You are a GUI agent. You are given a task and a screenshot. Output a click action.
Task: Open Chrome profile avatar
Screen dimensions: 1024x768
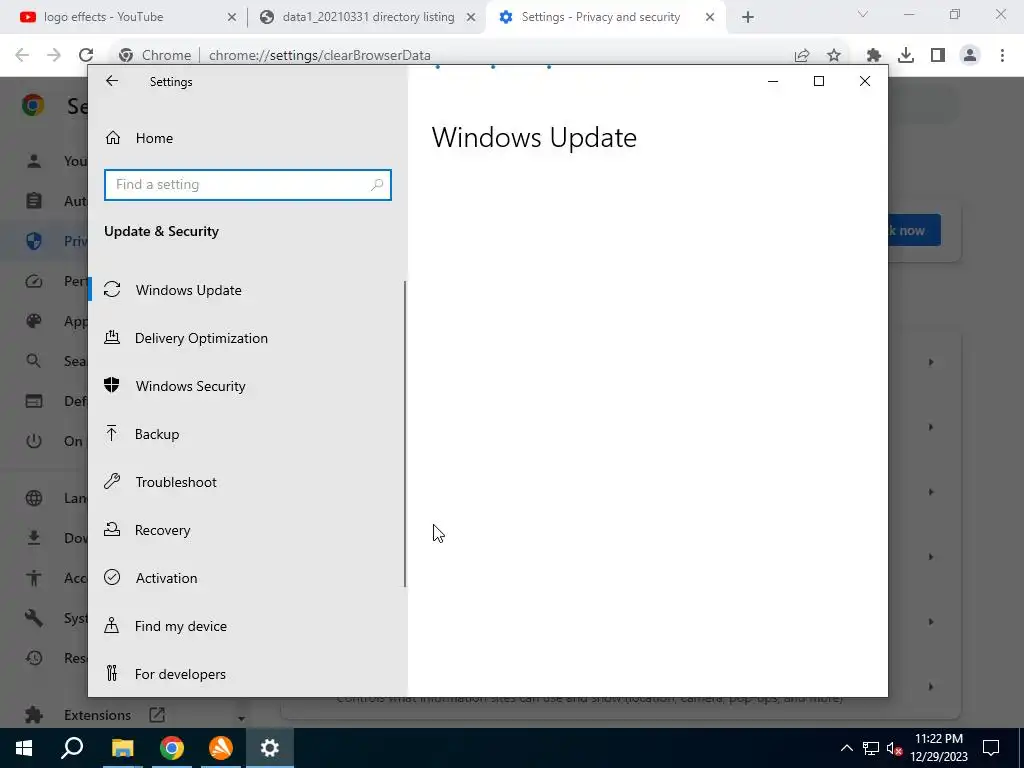coord(970,56)
